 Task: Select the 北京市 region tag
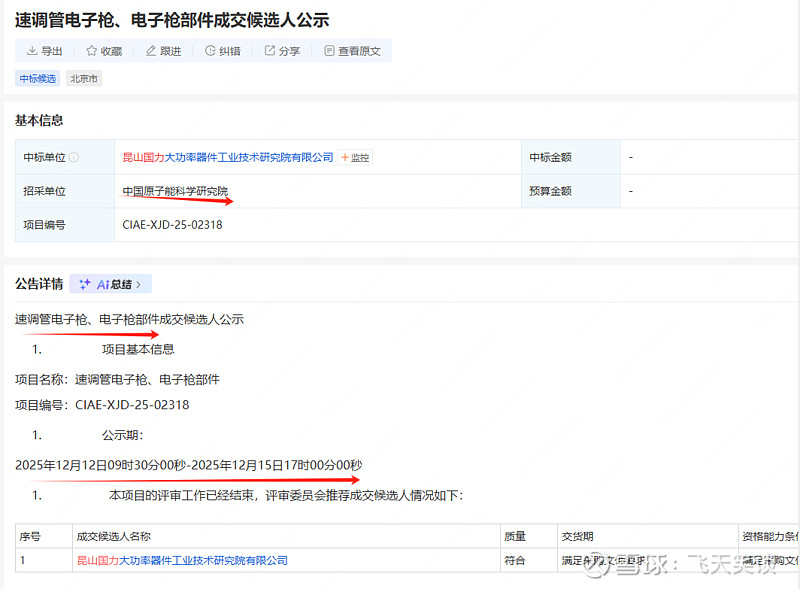[84, 78]
